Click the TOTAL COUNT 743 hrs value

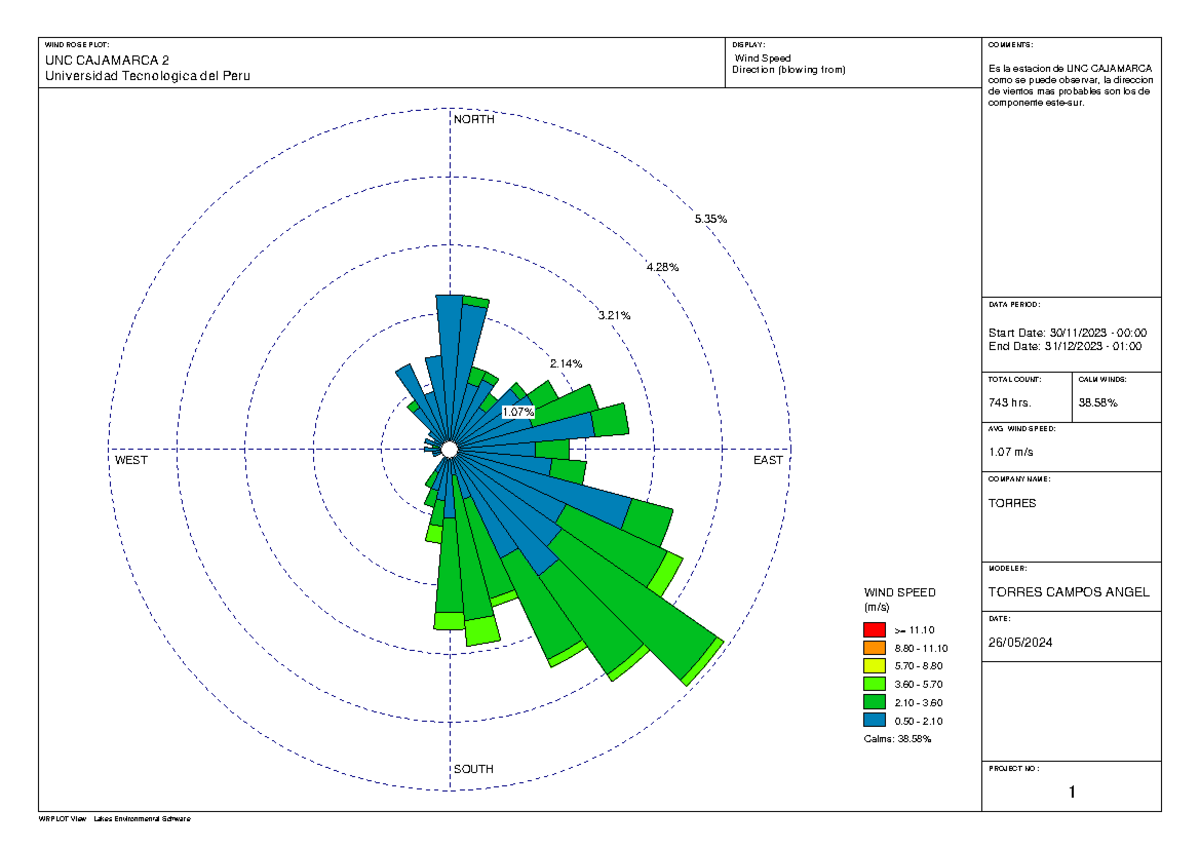(x=1010, y=401)
